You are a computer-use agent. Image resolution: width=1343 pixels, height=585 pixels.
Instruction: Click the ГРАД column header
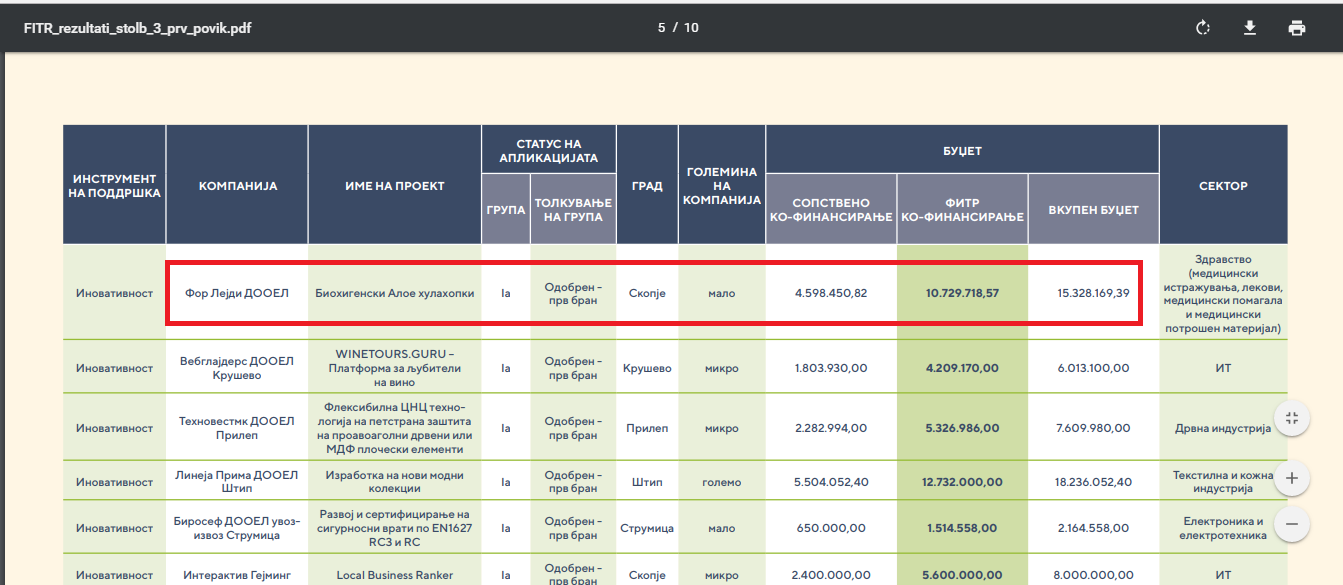click(x=647, y=186)
